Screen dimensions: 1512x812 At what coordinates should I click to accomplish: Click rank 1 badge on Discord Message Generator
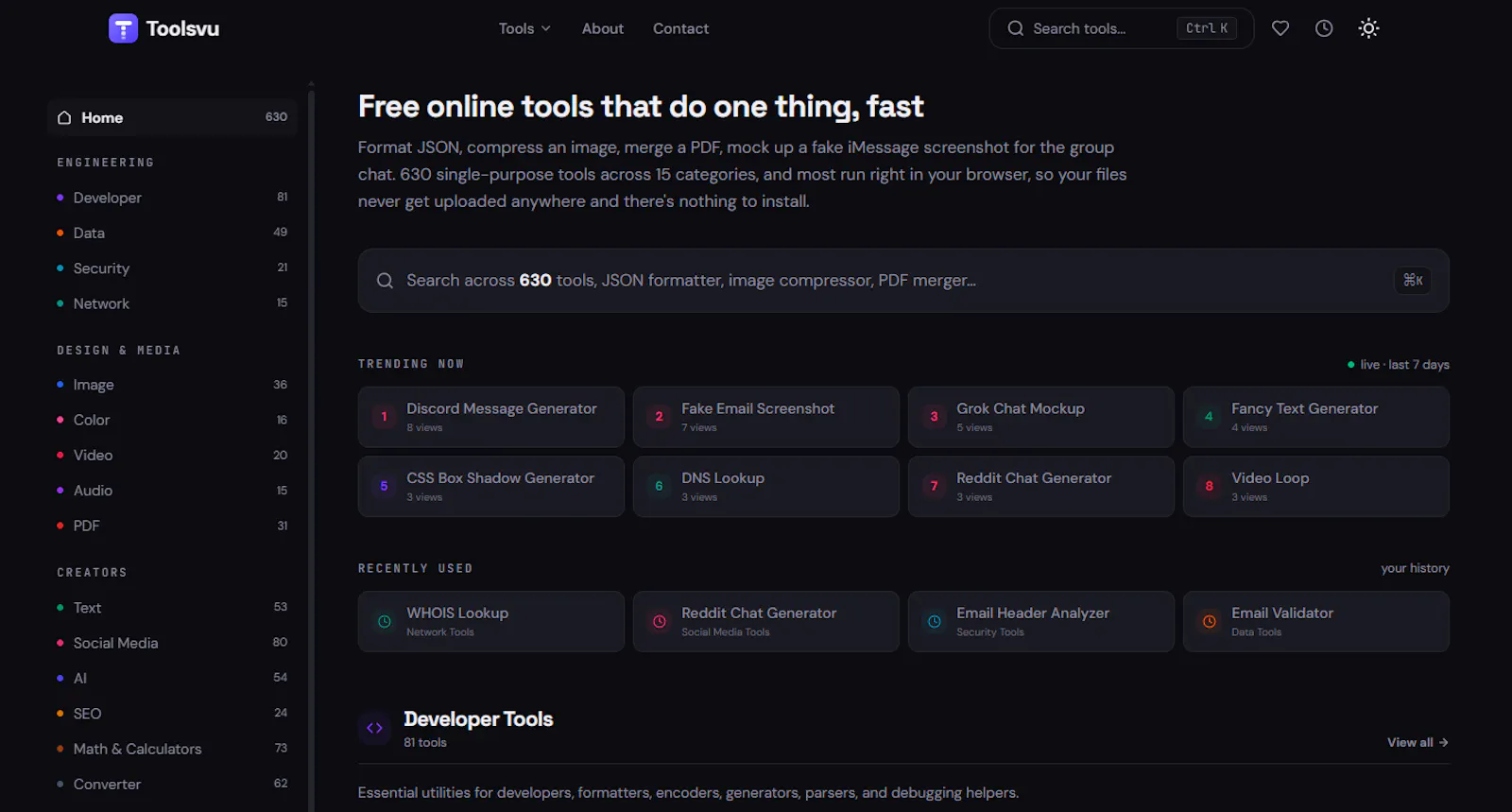point(384,416)
